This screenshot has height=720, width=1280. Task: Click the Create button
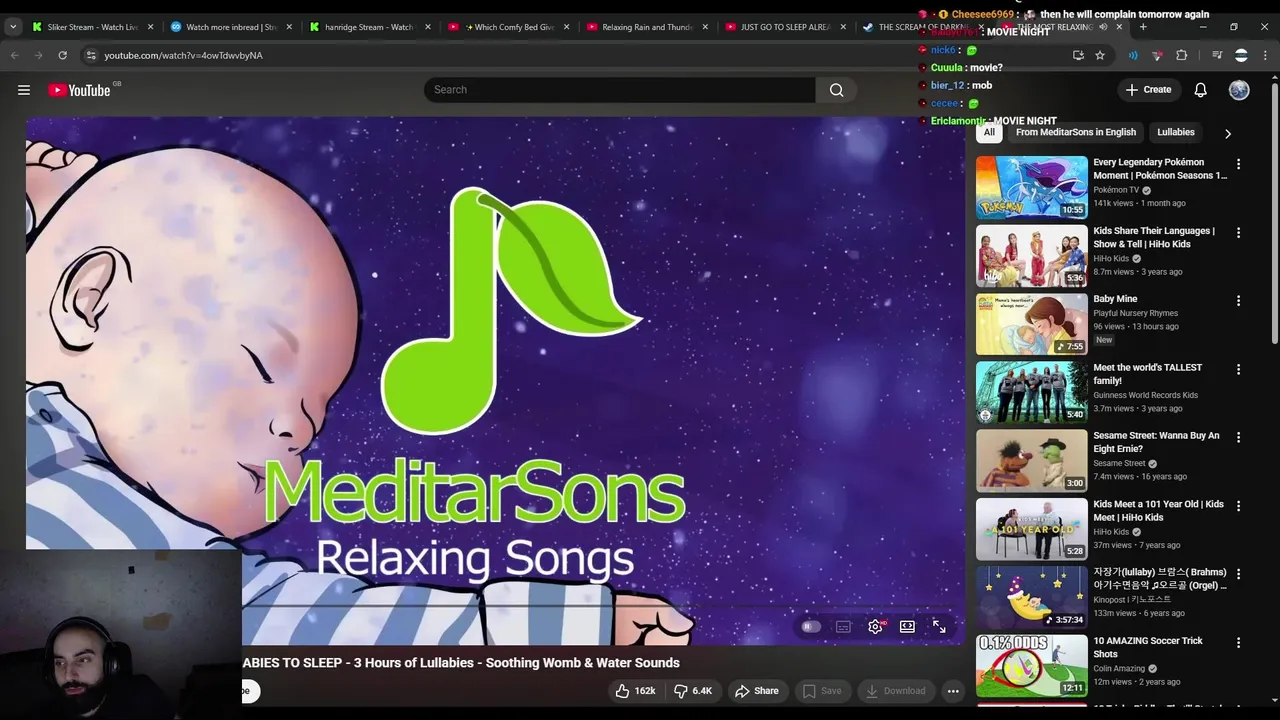(x=1148, y=90)
